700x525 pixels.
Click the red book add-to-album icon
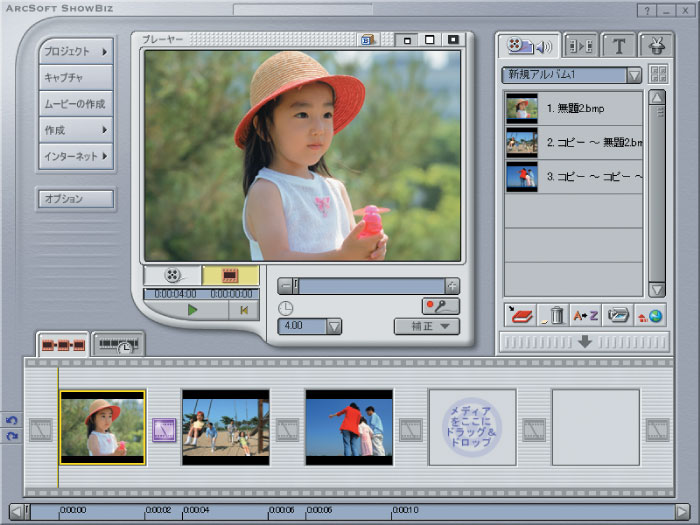[521, 316]
